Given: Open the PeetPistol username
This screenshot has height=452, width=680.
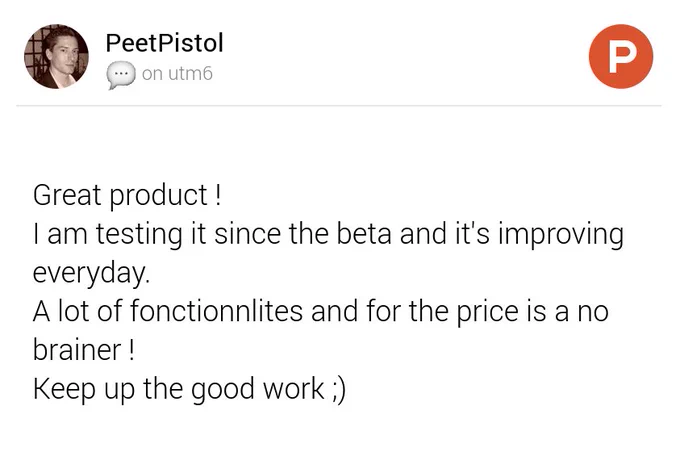Looking at the screenshot, I should pyautogui.click(x=164, y=43).
